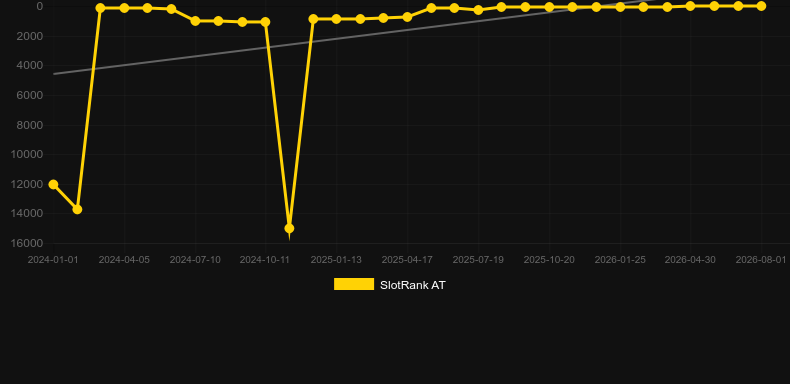Screen dimensions: 790x384
Task: Click the x-axis label 2025-01-13
Action: click(x=336, y=260)
